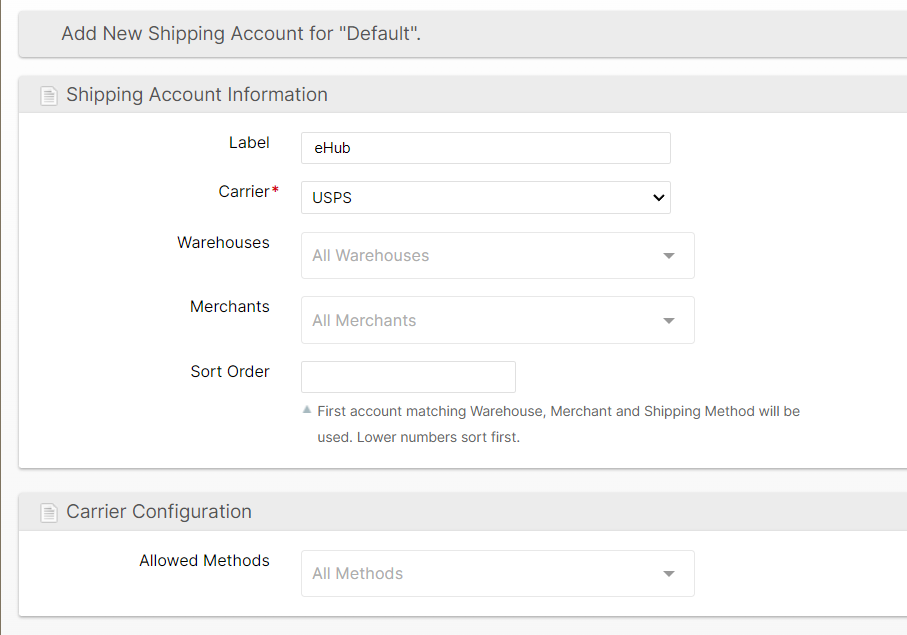
Task: Focus the empty Sort Order input box
Action: 408,377
